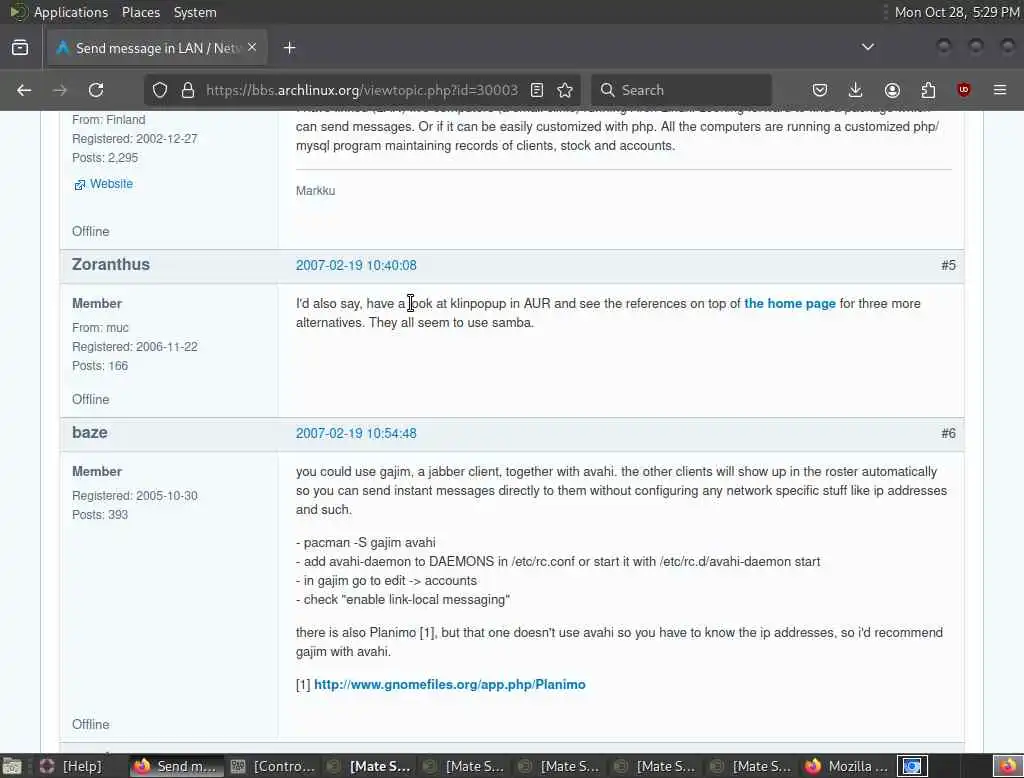Image resolution: width=1024 pixels, height=778 pixels.
Task: Focus the Search box in toolbar
Action: point(681,90)
